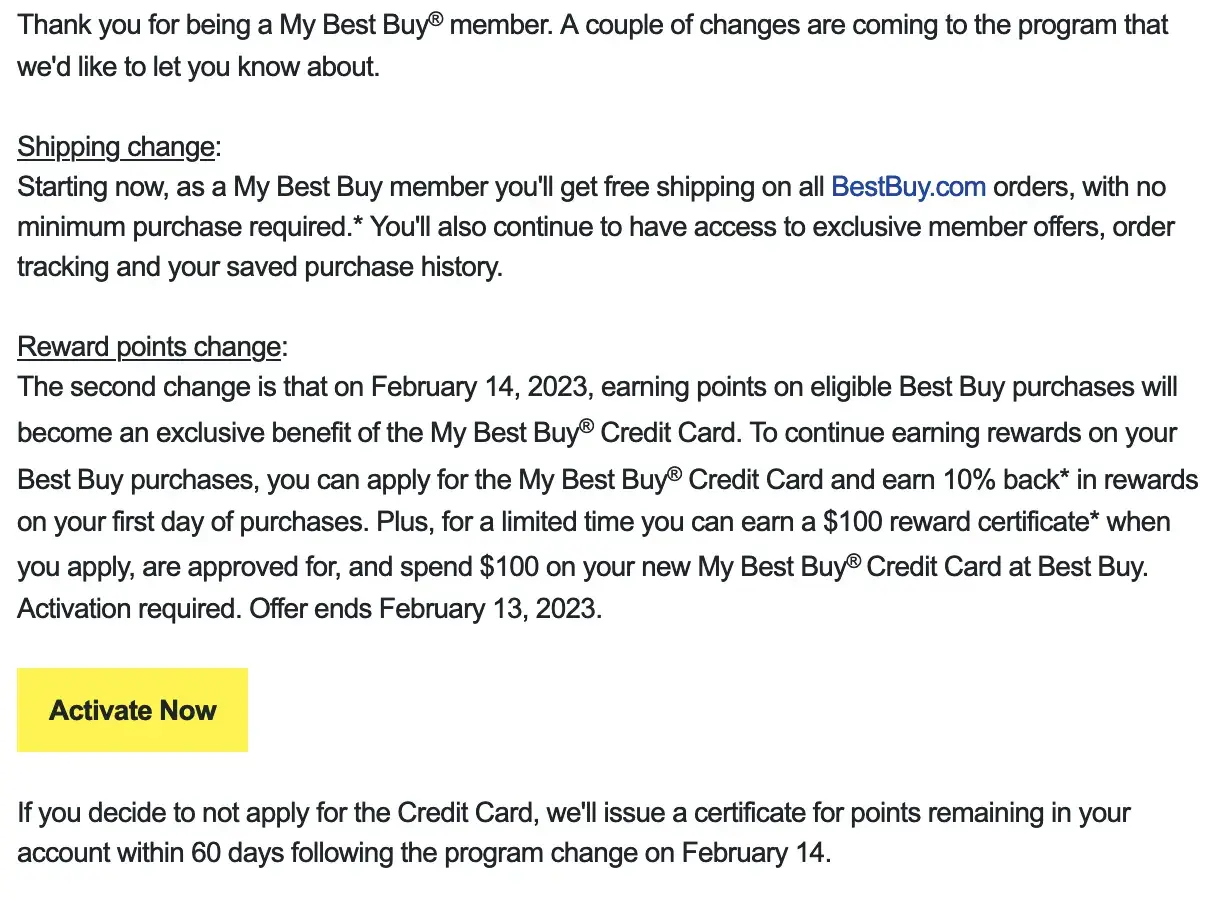Click the "Activation required." text
This screenshot has height=900, width=1214.
point(128,608)
